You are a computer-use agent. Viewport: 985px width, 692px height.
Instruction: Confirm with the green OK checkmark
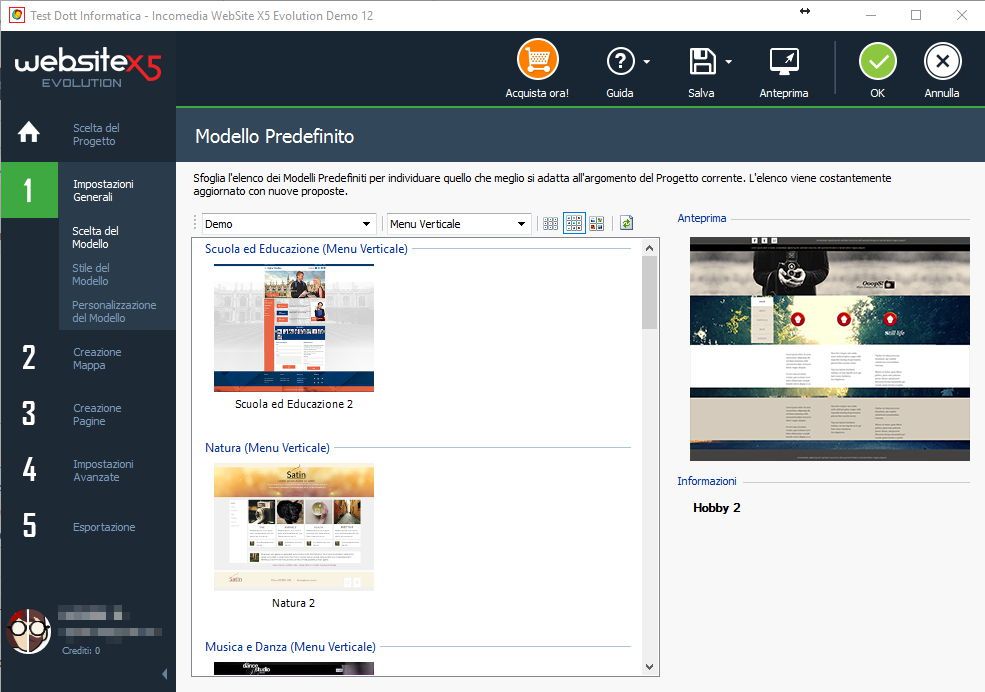[x=877, y=62]
